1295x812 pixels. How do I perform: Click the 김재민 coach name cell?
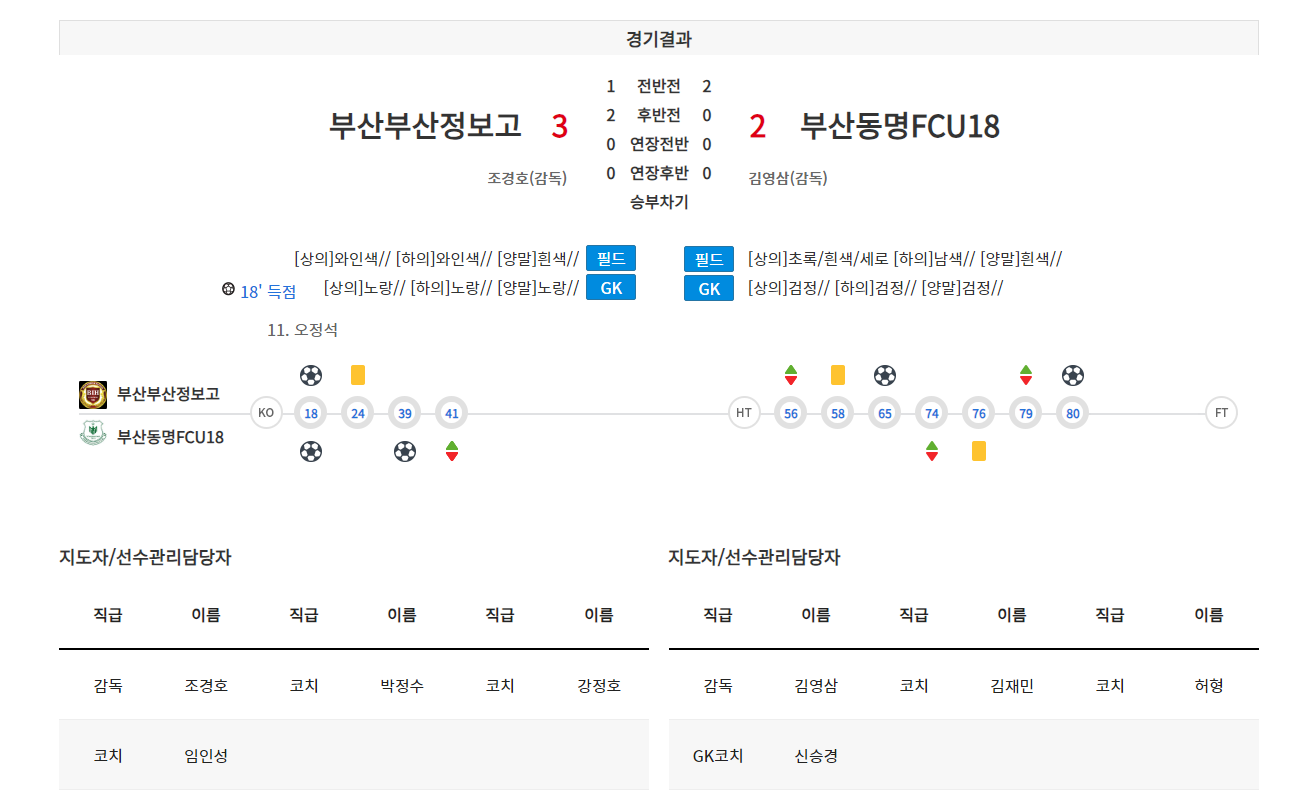(1012, 685)
